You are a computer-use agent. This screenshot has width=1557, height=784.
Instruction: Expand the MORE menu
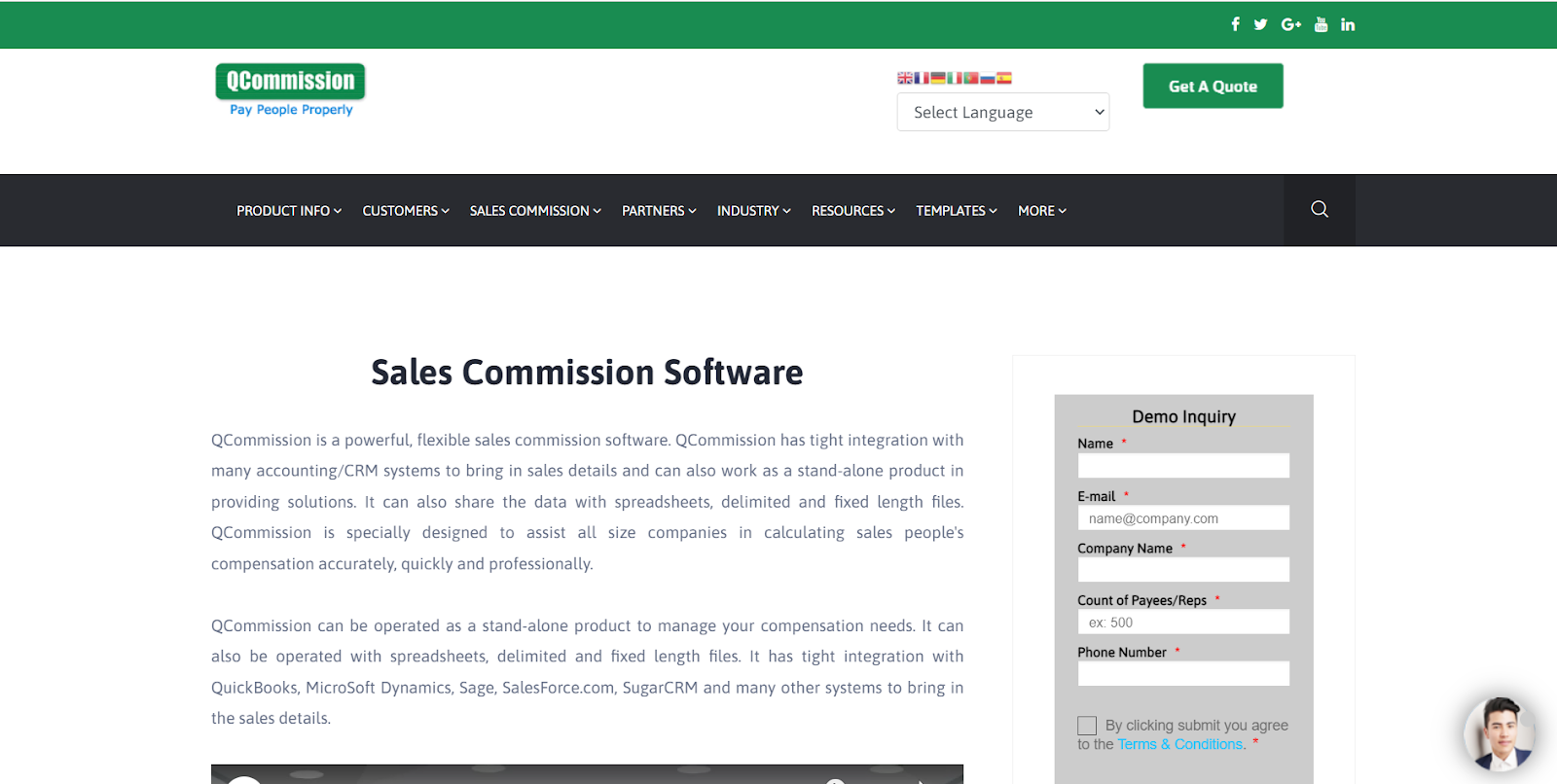pos(1042,210)
